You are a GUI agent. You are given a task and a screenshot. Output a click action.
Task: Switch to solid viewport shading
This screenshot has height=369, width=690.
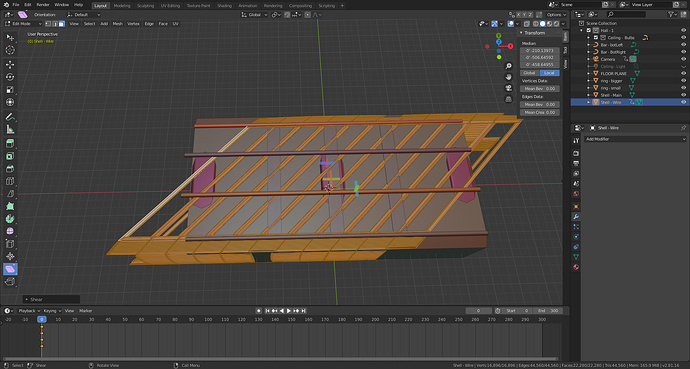543,24
